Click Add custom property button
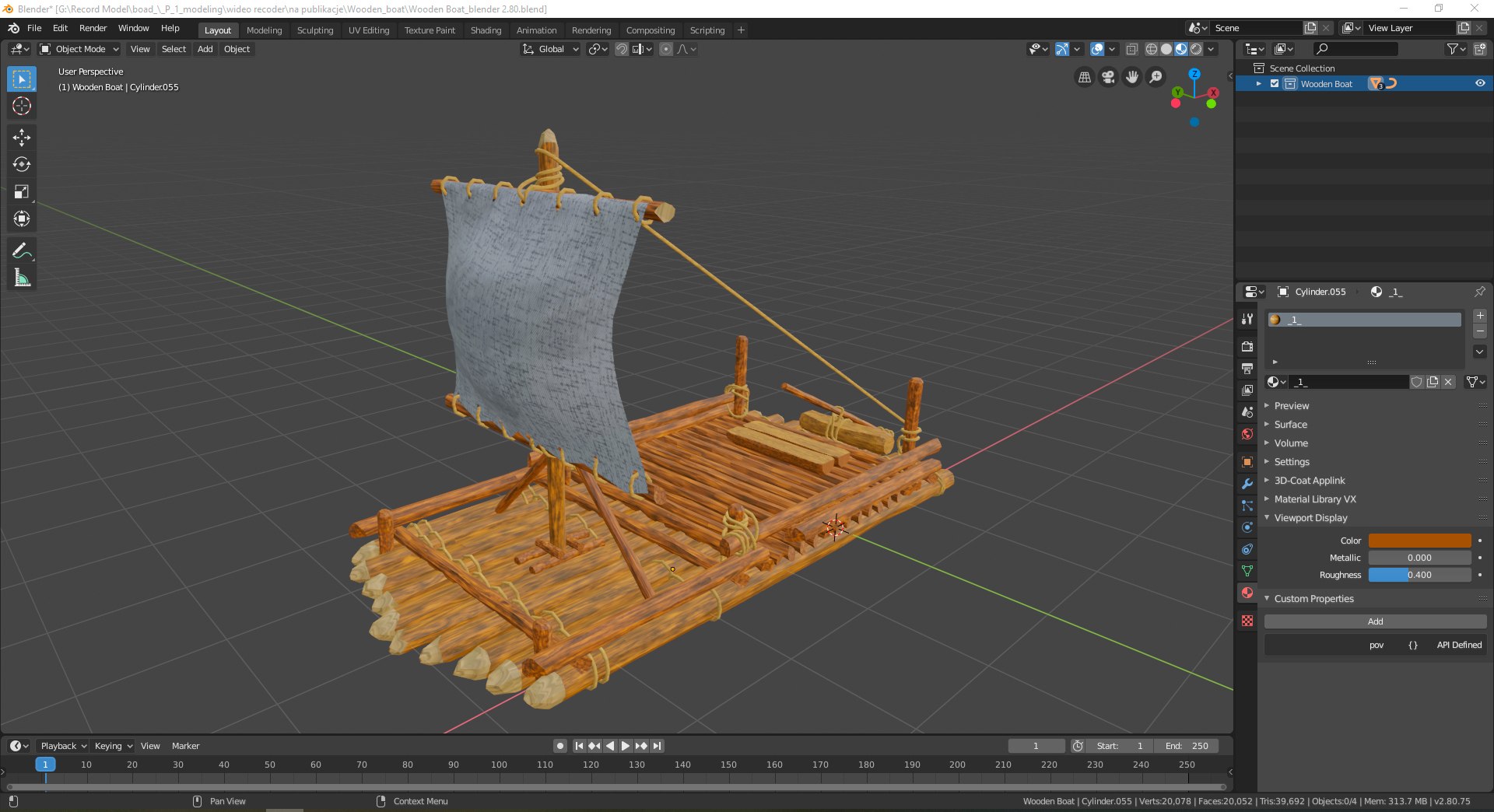Viewport: 1494px width, 812px height. point(1375,621)
